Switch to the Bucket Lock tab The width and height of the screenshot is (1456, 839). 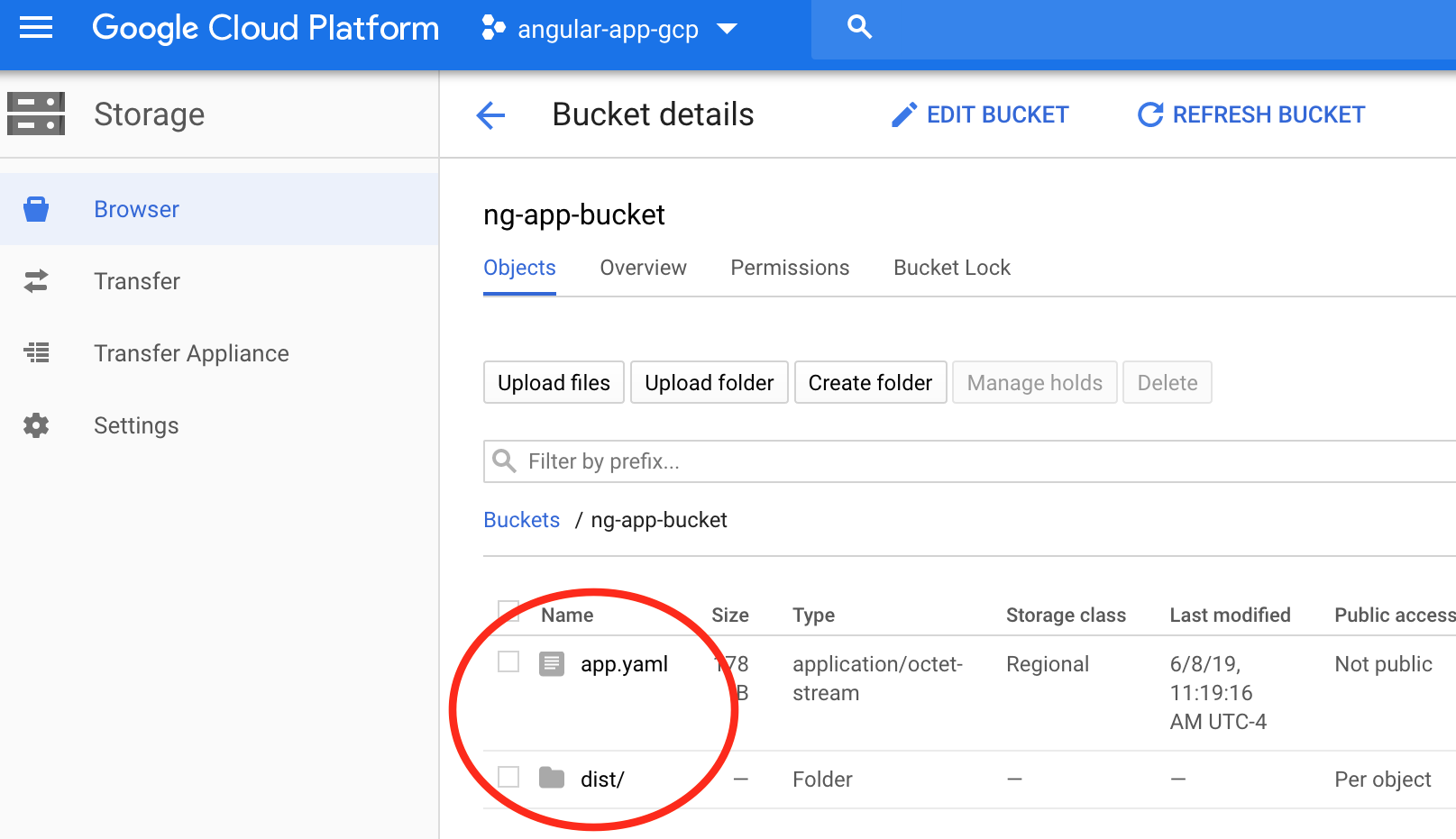tap(951, 268)
